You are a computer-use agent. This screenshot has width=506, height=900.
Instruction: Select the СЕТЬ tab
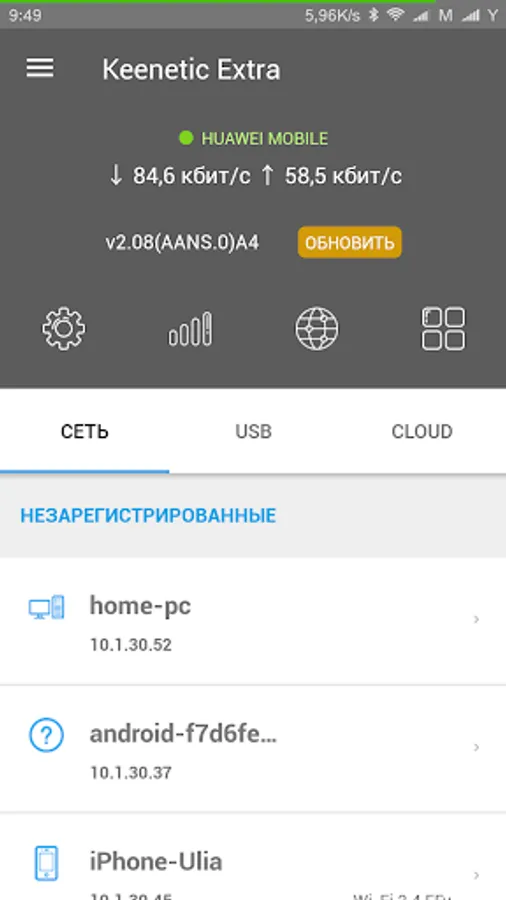[84, 431]
